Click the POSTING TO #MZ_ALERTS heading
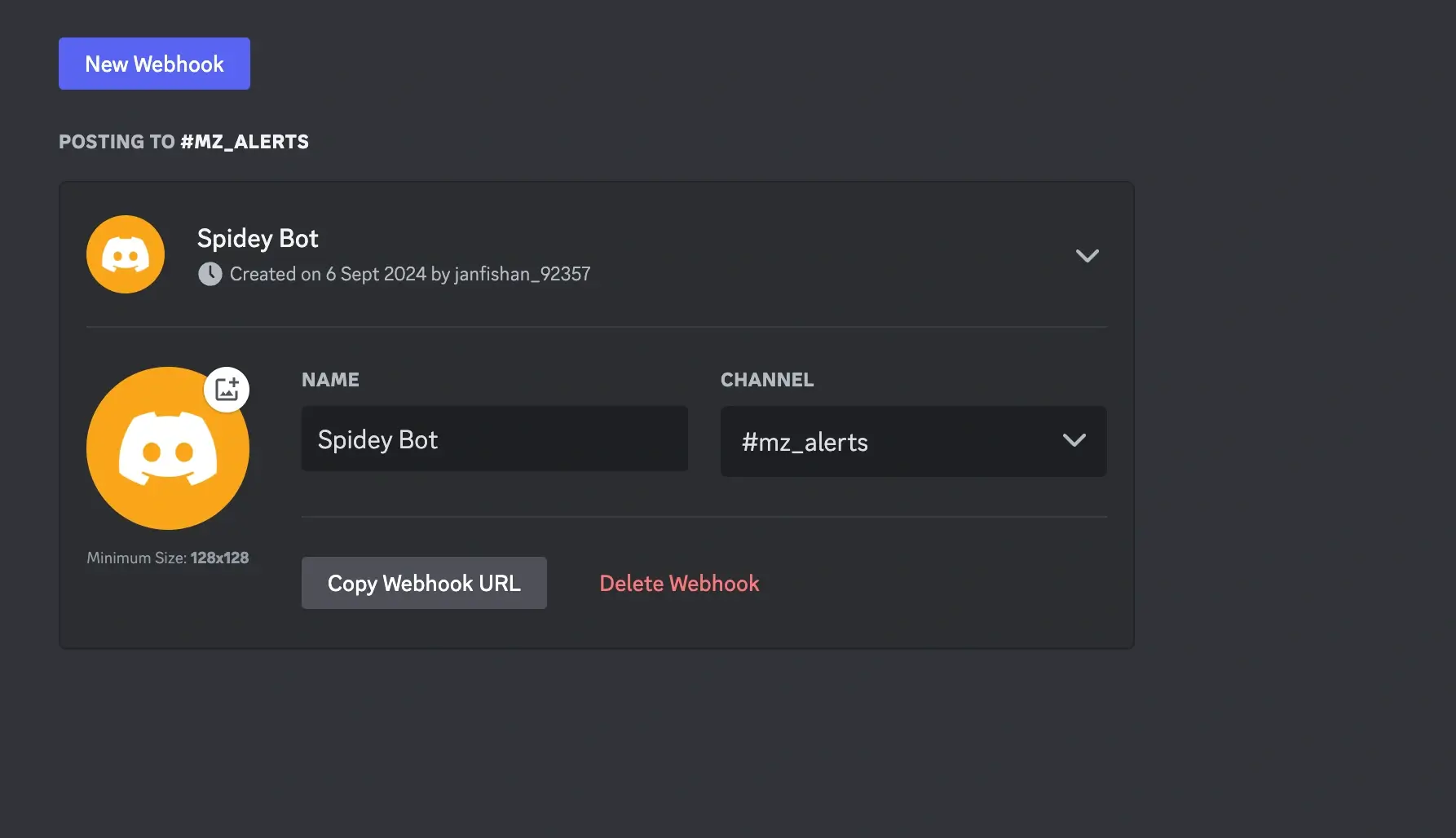 pos(183,141)
